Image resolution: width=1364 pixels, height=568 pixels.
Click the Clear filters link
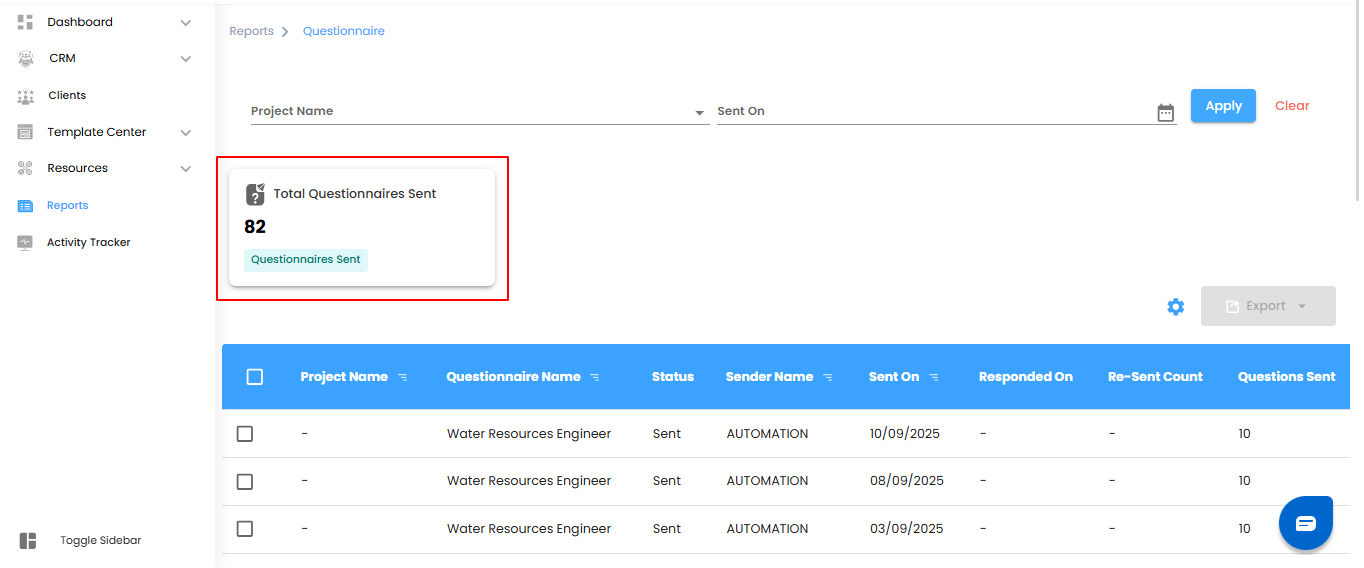pyautogui.click(x=1292, y=106)
